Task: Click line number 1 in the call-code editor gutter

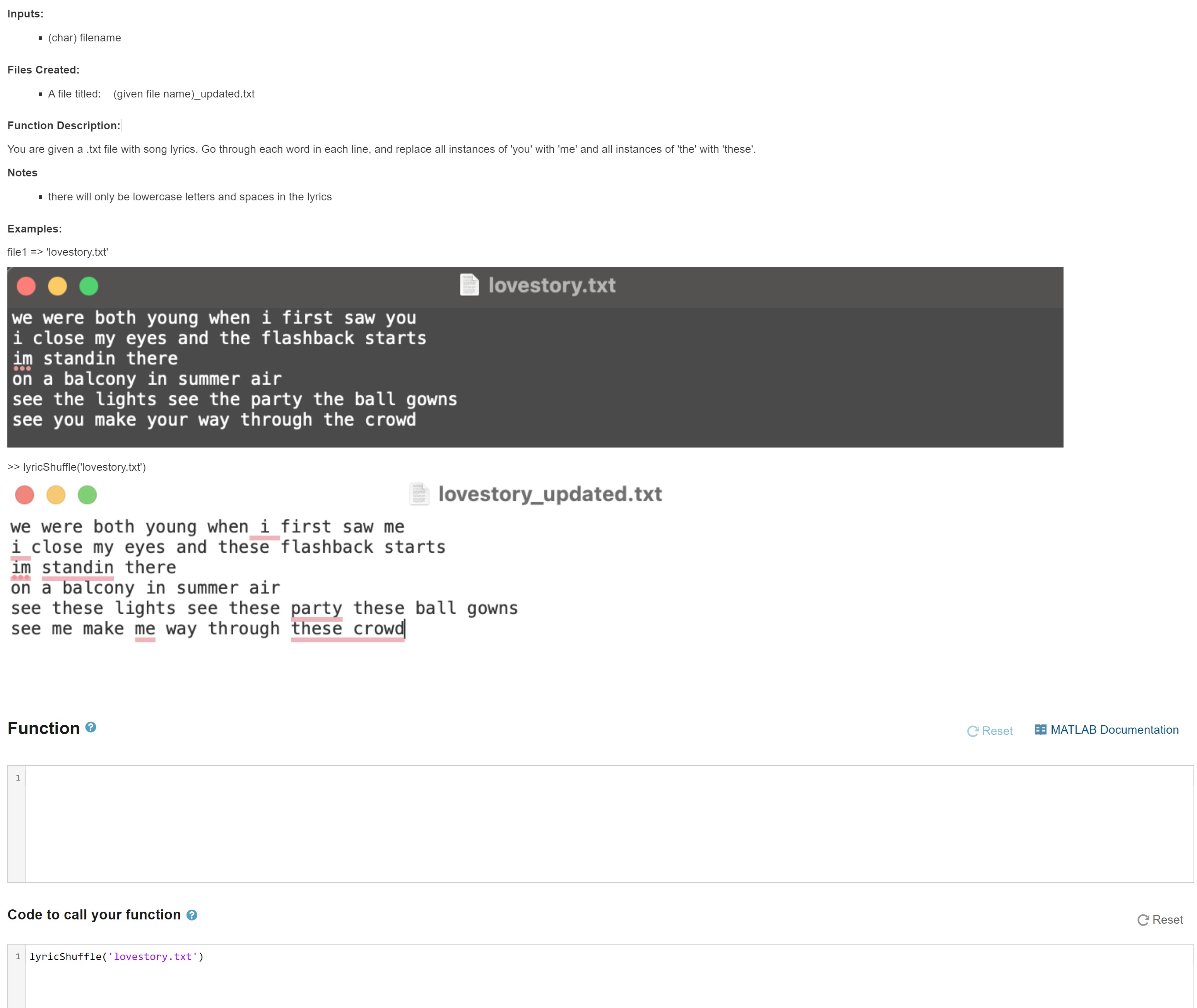Action: (x=18, y=957)
